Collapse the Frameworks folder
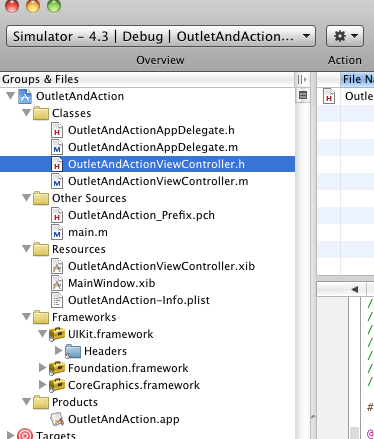This screenshot has width=374, height=439. [27, 317]
